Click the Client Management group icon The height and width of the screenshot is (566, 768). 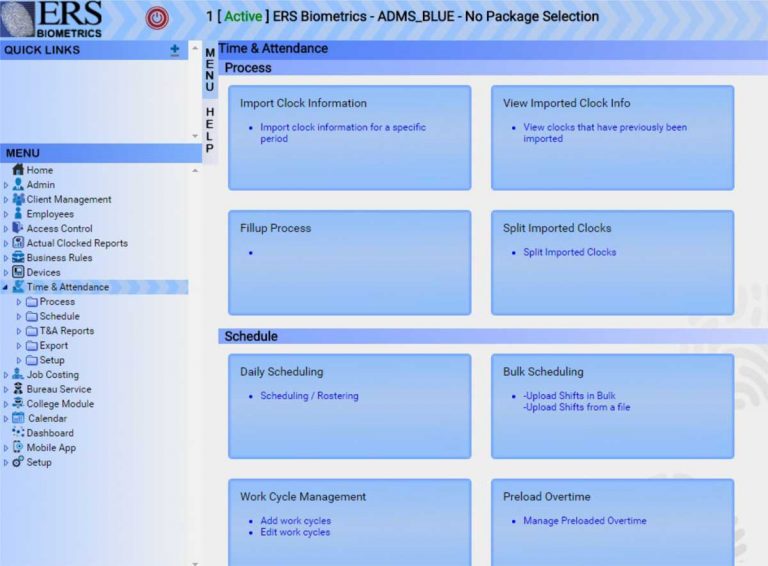[18, 199]
